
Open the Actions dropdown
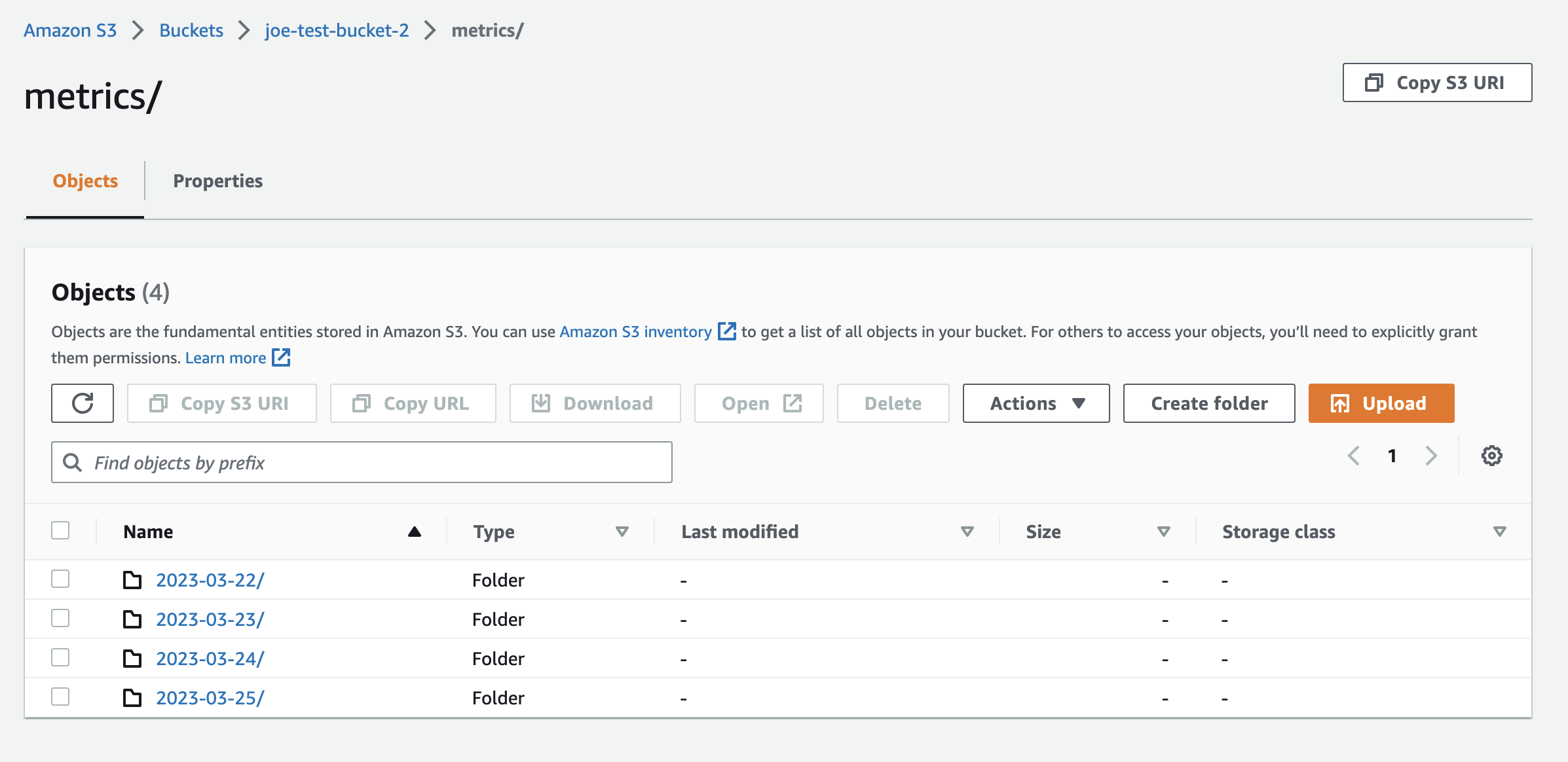[1035, 403]
